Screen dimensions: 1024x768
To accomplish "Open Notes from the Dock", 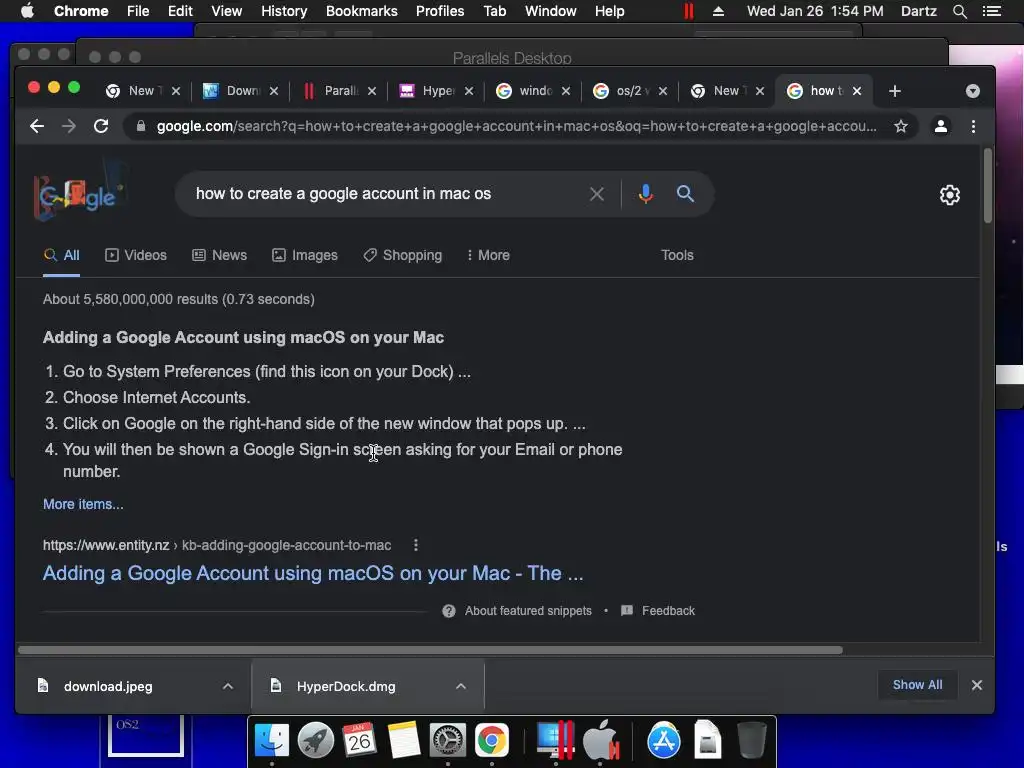I will 404,741.
